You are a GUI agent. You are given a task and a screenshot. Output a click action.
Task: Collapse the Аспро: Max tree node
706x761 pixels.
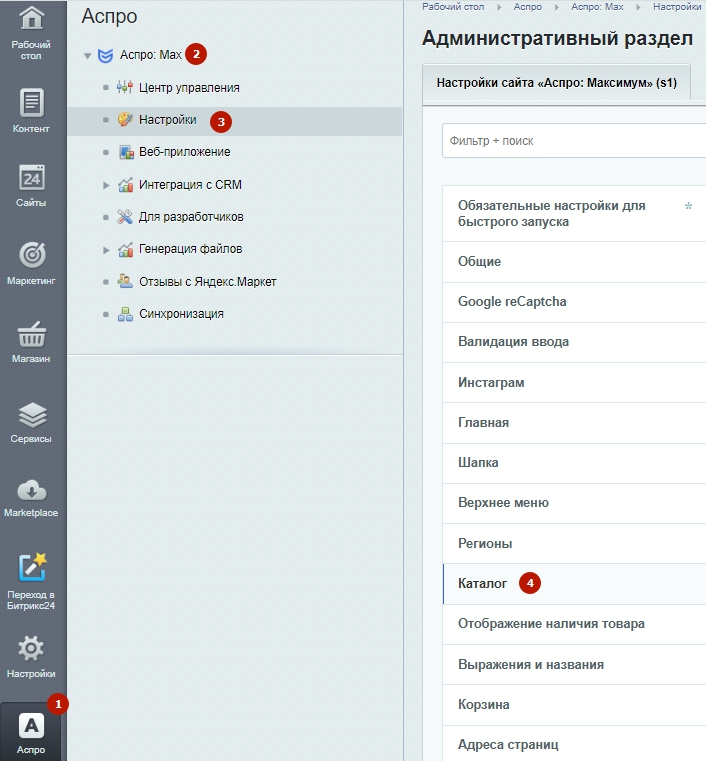point(87,56)
